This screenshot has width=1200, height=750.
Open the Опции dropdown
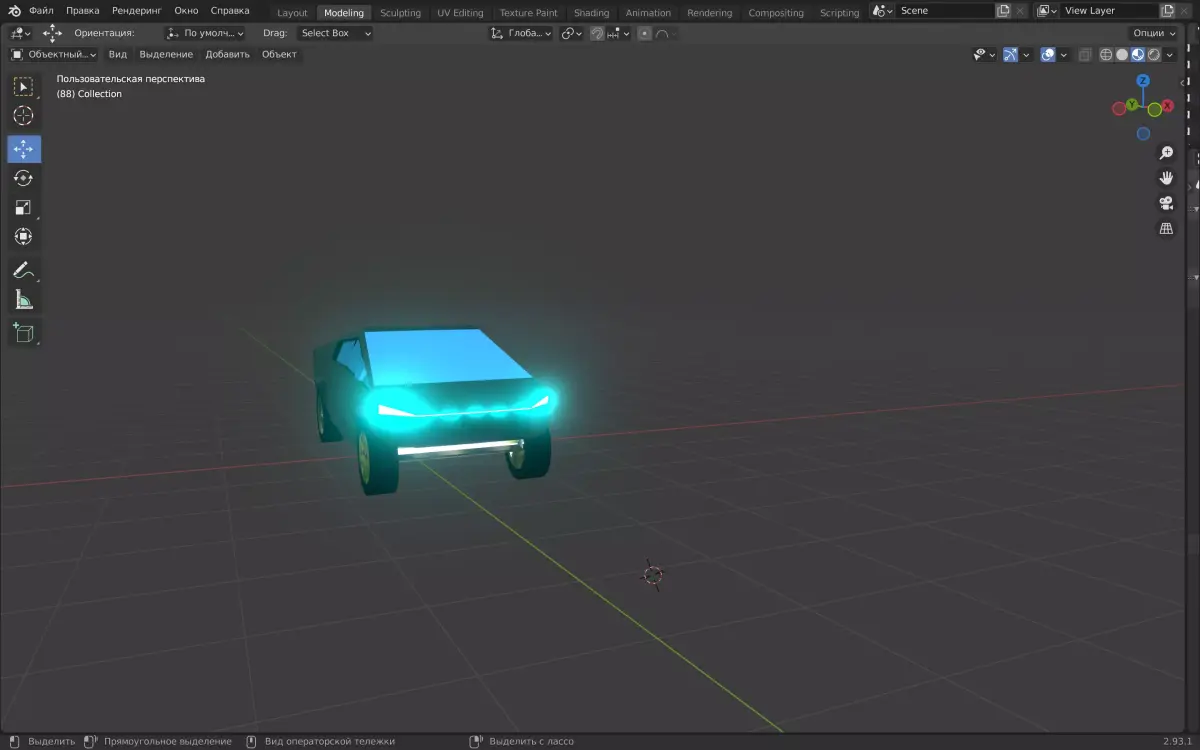coord(1155,33)
